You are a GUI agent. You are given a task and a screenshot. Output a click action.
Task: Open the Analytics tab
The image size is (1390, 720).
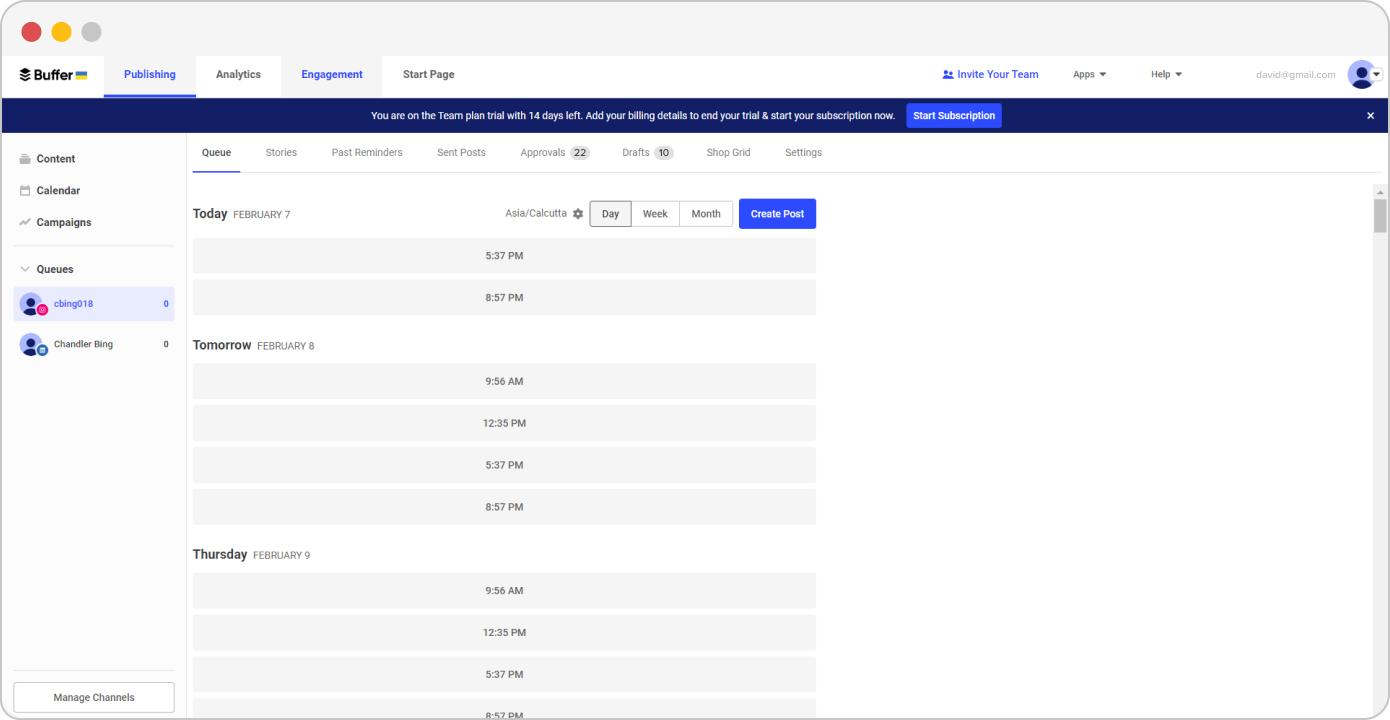tap(238, 75)
